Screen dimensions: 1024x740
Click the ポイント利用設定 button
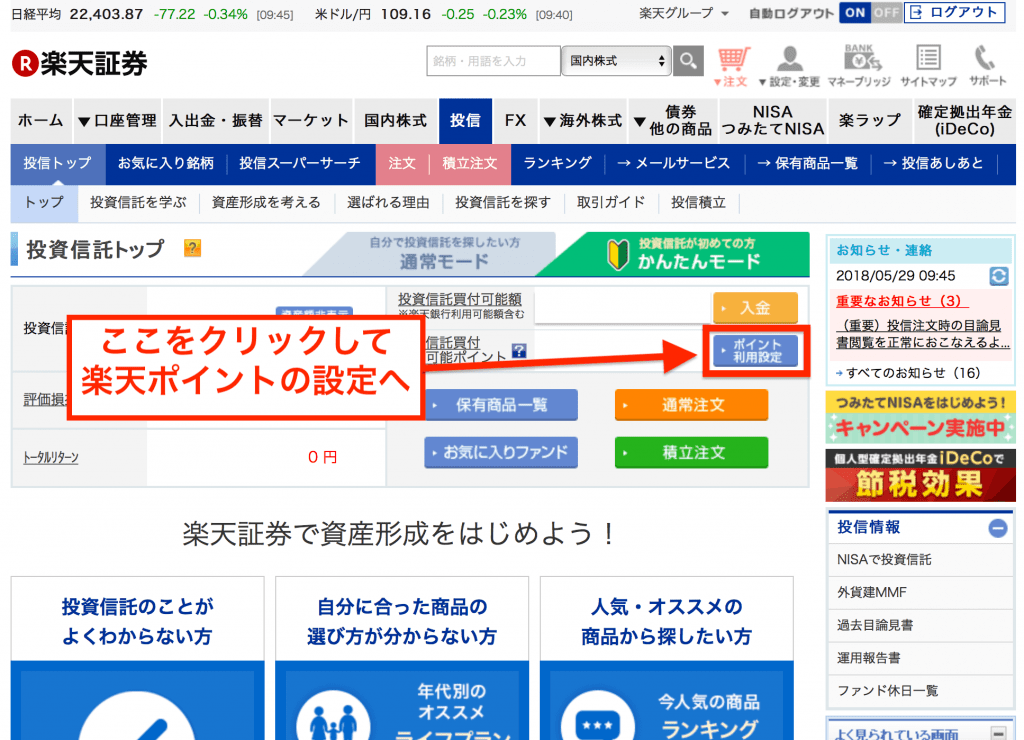coord(756,351)
